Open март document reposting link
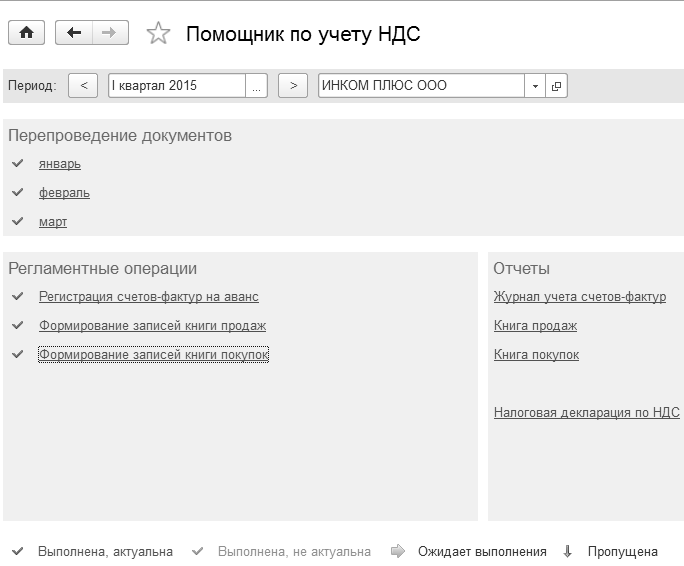Viewport: 684px width, 566px height. 53,222
